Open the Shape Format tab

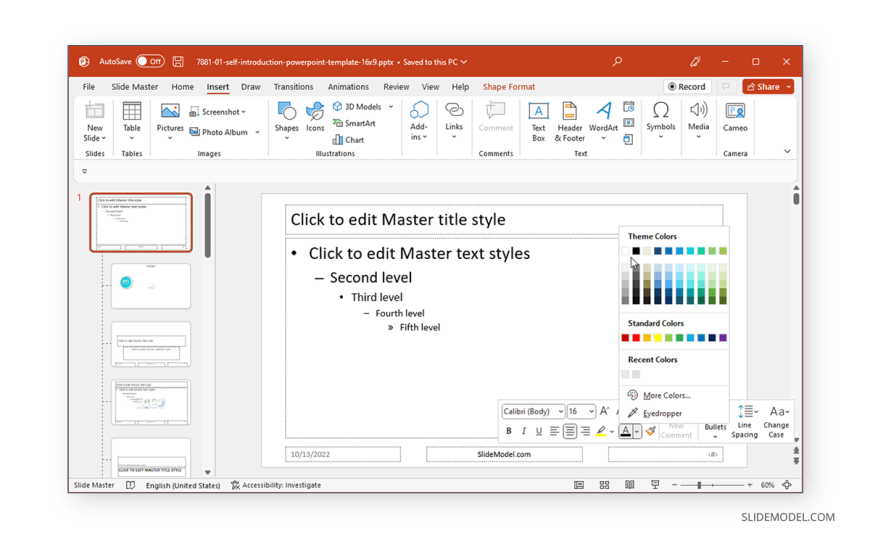(x=508, y=87)
